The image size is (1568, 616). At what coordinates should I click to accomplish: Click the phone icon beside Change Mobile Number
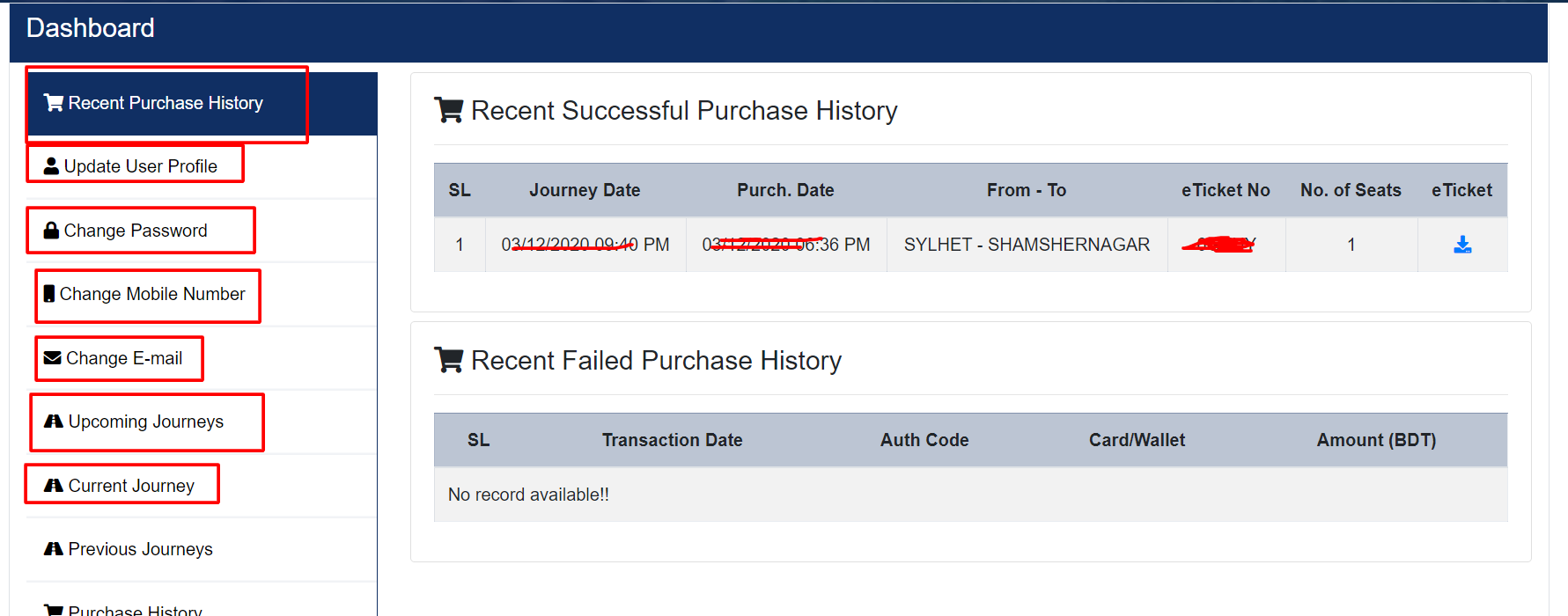point(49,294)
